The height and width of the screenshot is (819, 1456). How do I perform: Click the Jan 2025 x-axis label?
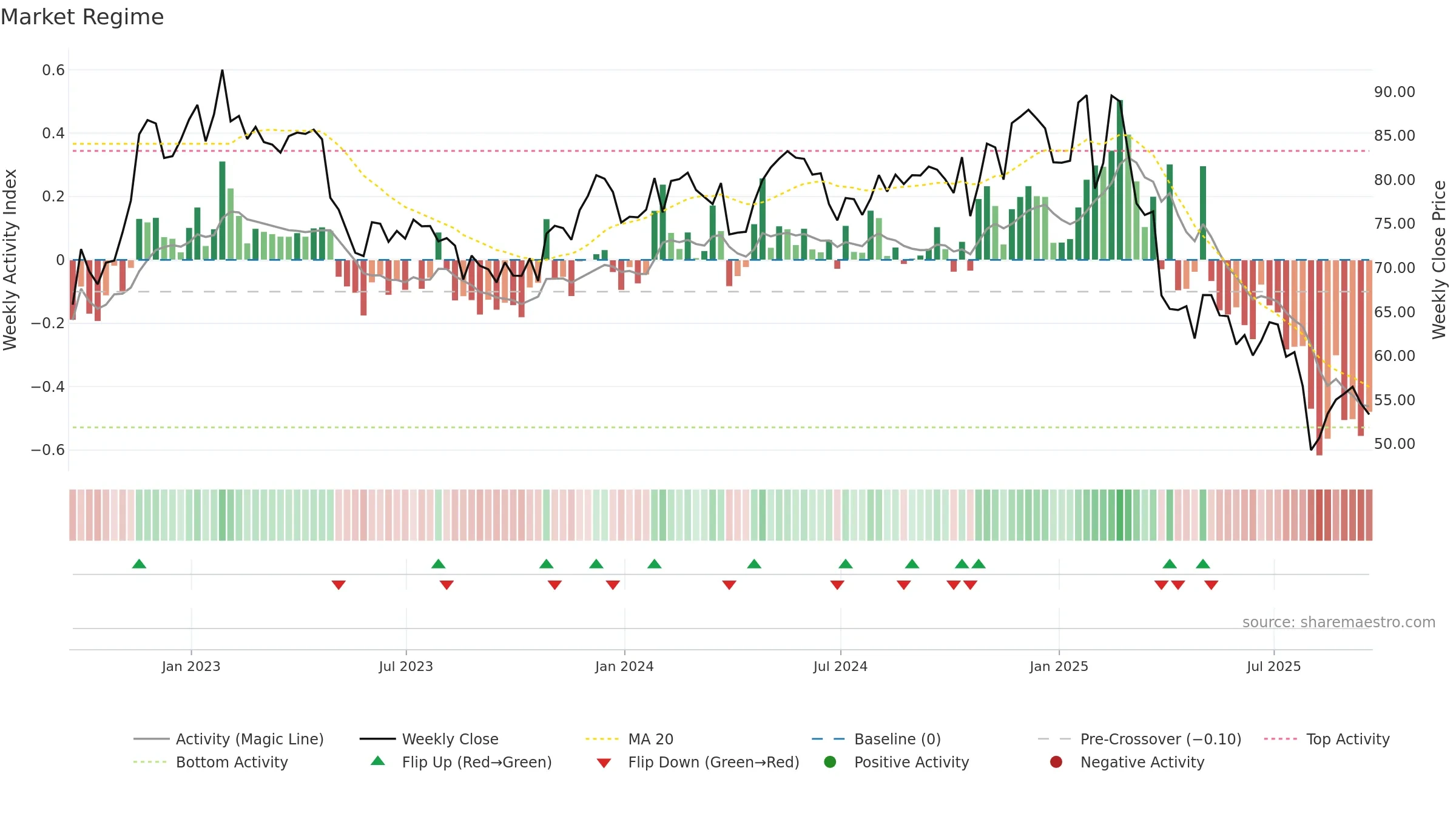click(x=1059, y=666)
